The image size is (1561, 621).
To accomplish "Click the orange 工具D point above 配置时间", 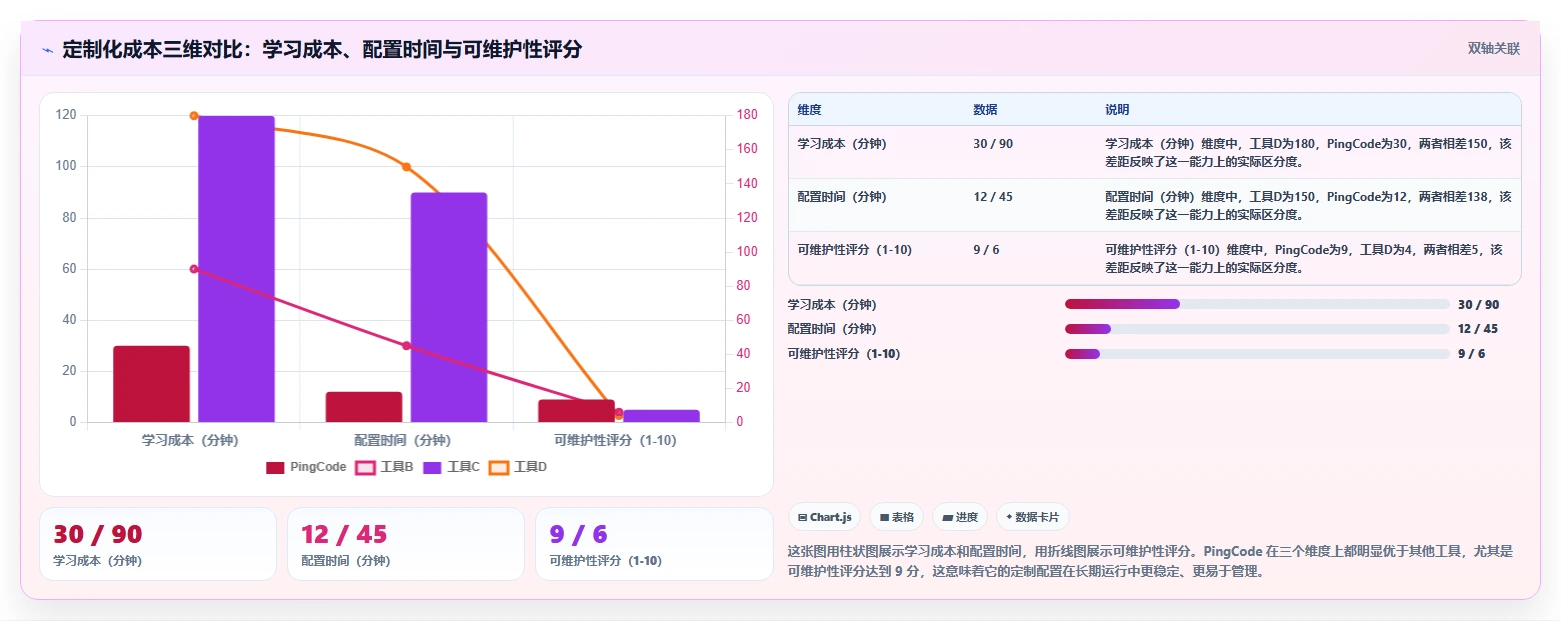I will point(406,167).
